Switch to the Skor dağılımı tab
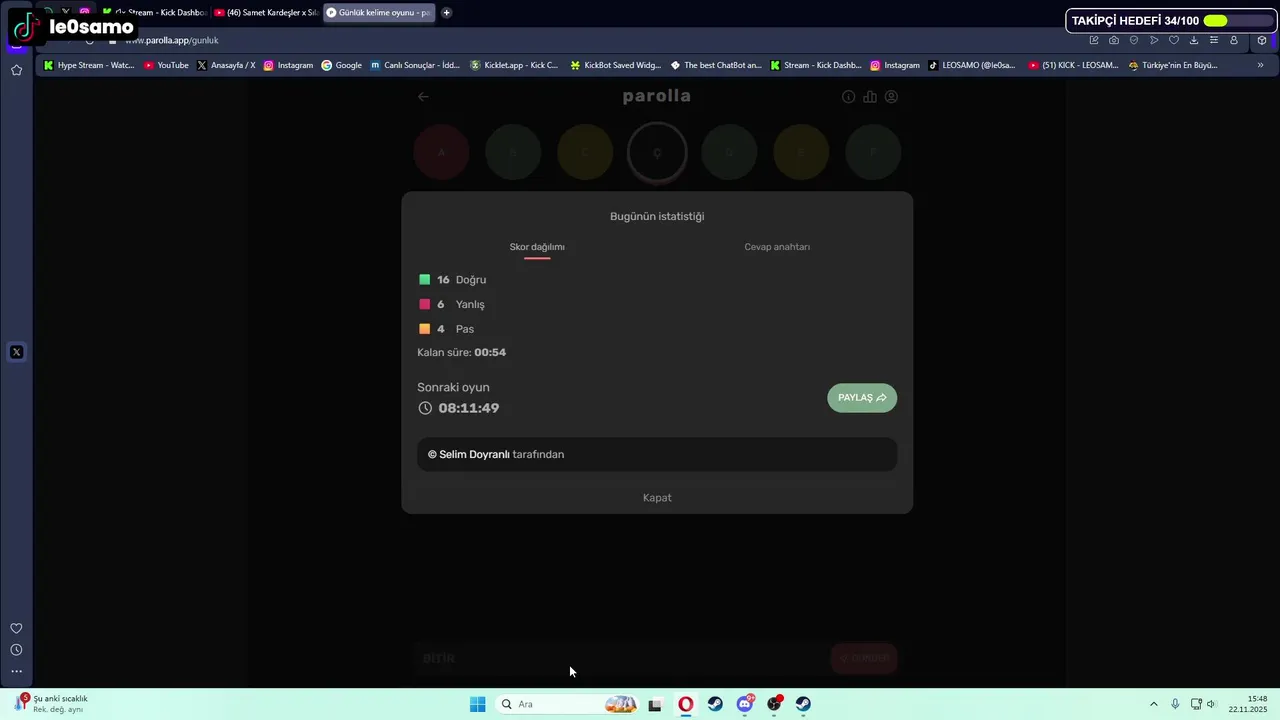Image resolution: width=1280 pixels, height=720 pixels. click(x=537, y=247)
